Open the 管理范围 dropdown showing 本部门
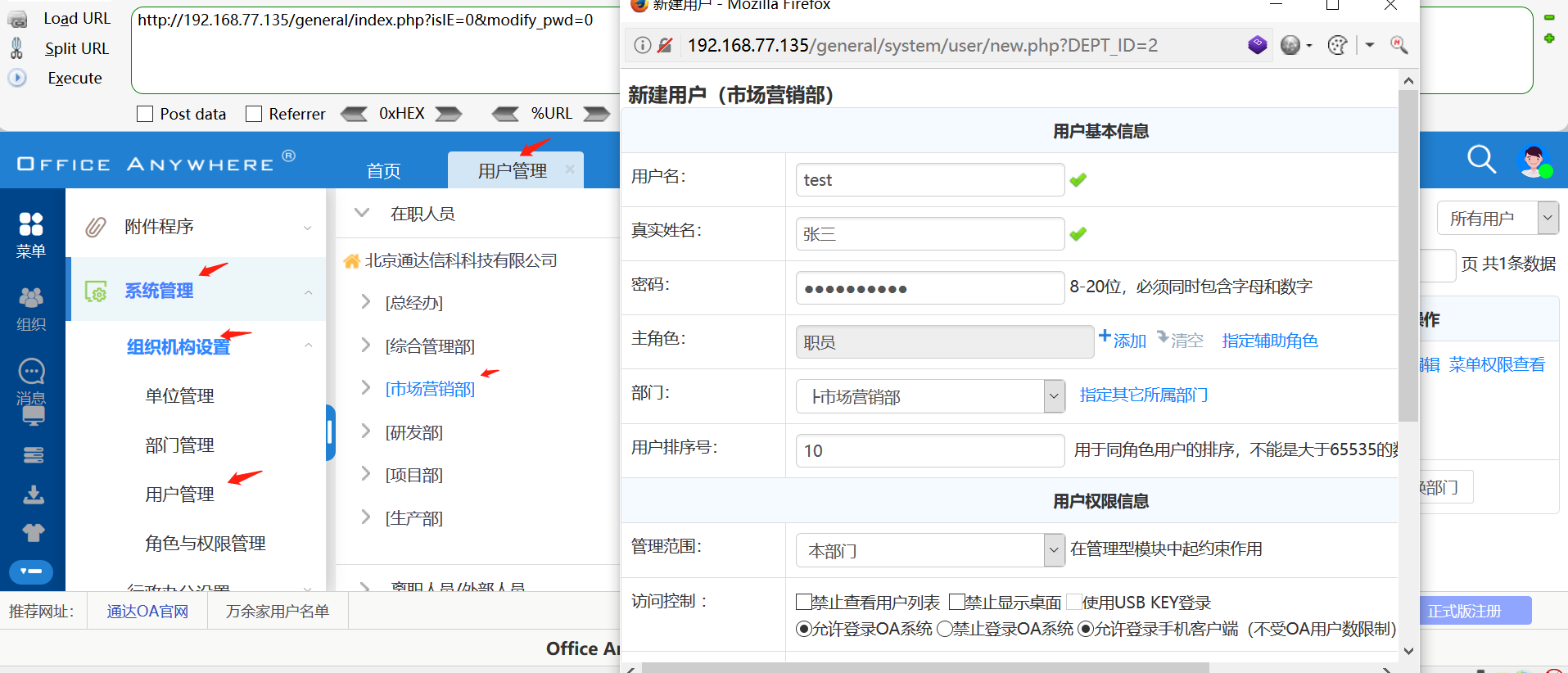Screen dimensions: 1568x673 [x=930, y=550]
